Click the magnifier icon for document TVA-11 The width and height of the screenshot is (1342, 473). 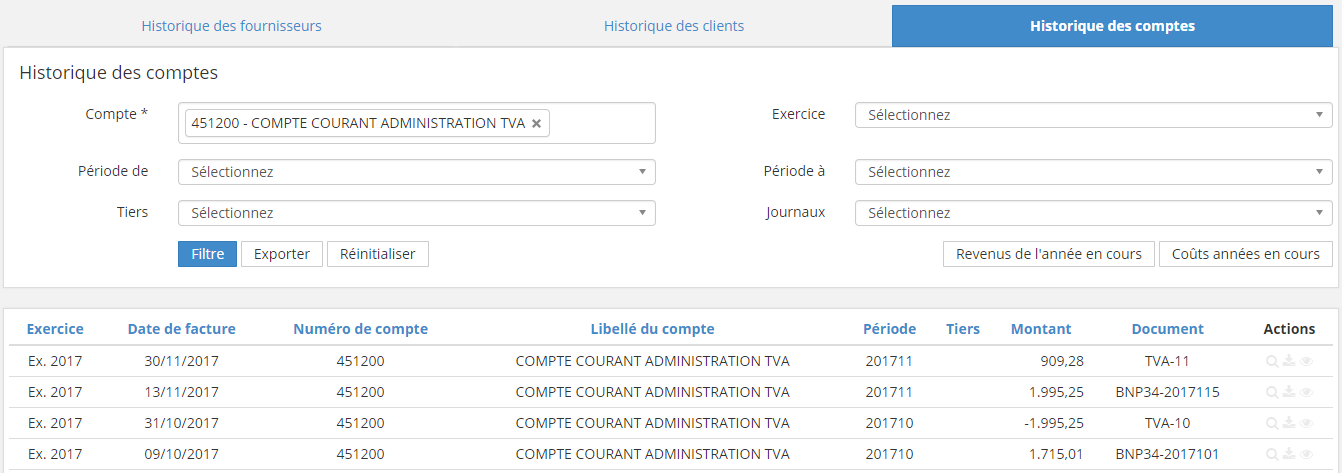(1272, 362)
